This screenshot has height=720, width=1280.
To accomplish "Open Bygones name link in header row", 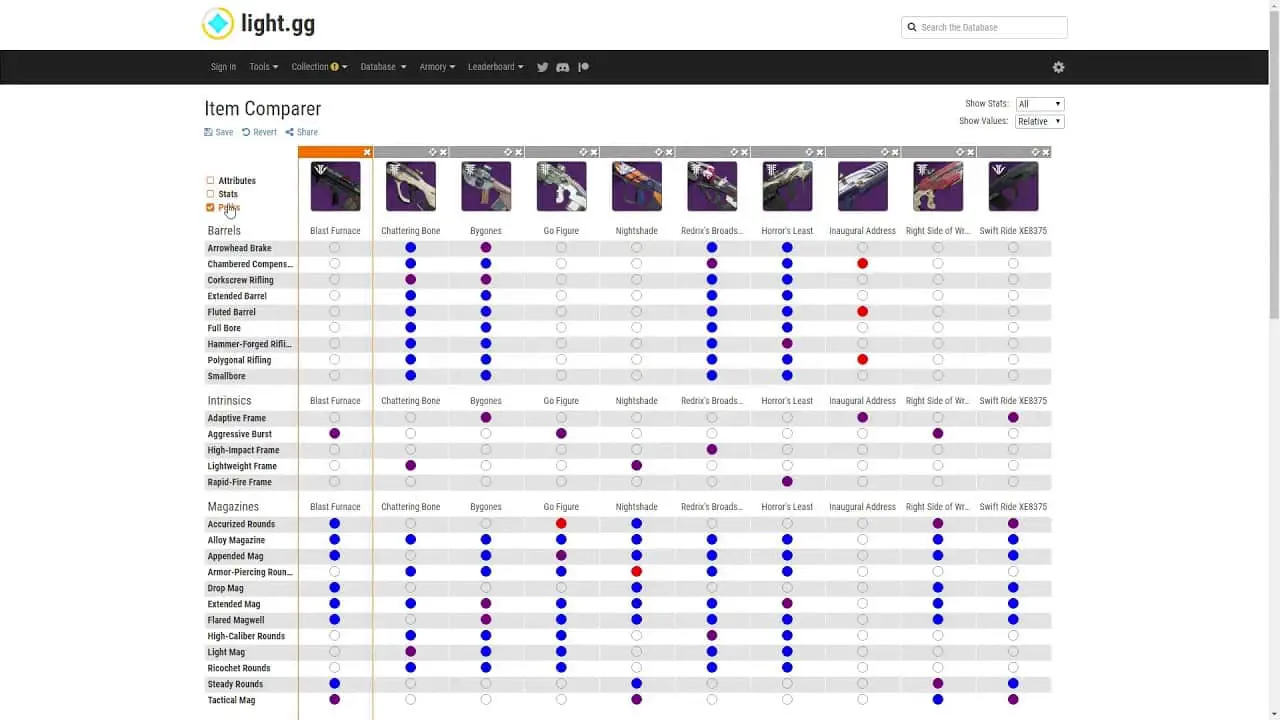I will tap(486, 231).
